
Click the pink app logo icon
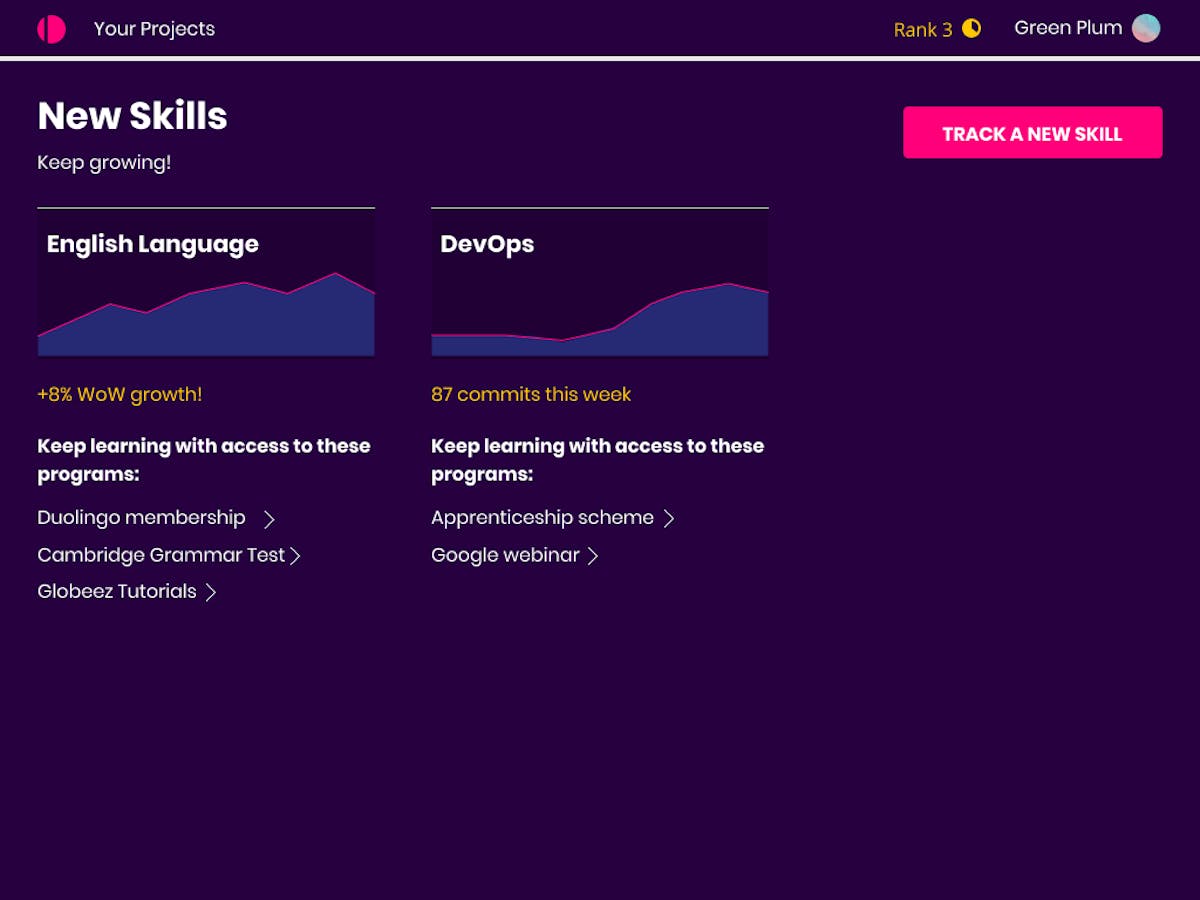(51, 29)
